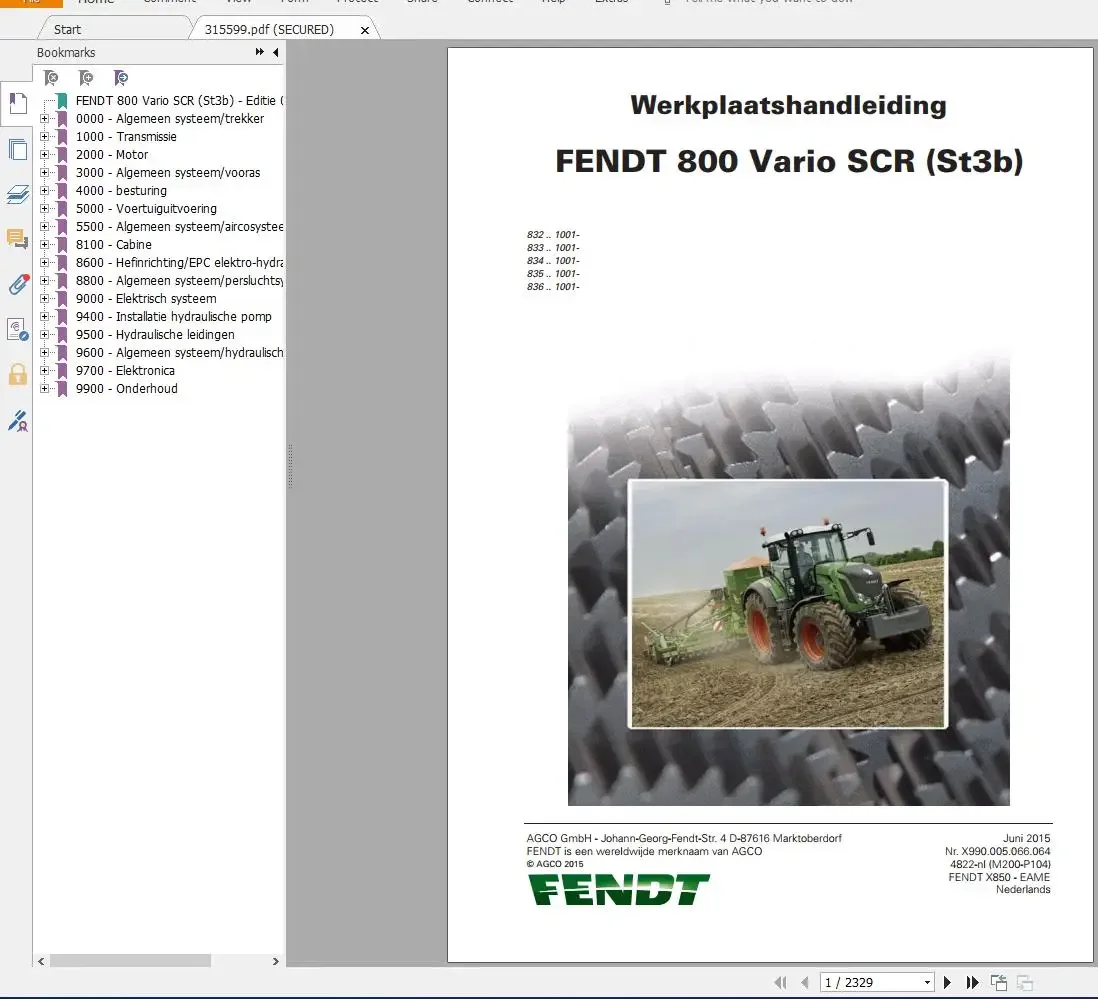
Task: Click the tractor photo on the cover page
Action: (x=788, y=604)
